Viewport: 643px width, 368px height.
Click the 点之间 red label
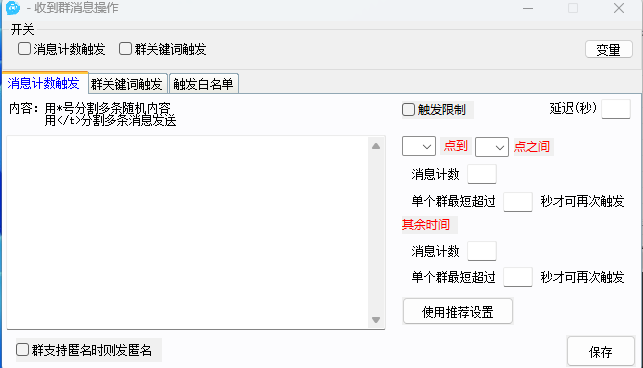pyautogui.click(x=532, y=146)
